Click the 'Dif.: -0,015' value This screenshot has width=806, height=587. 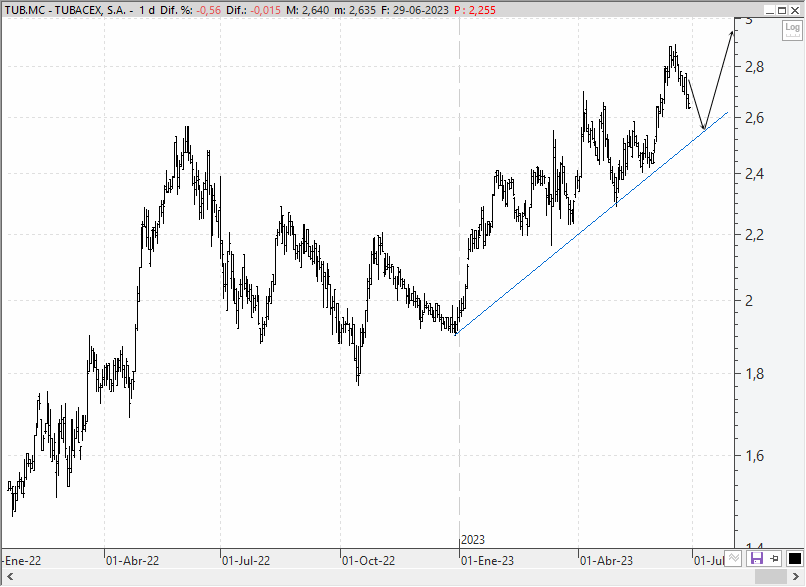[x=253, y=10]
